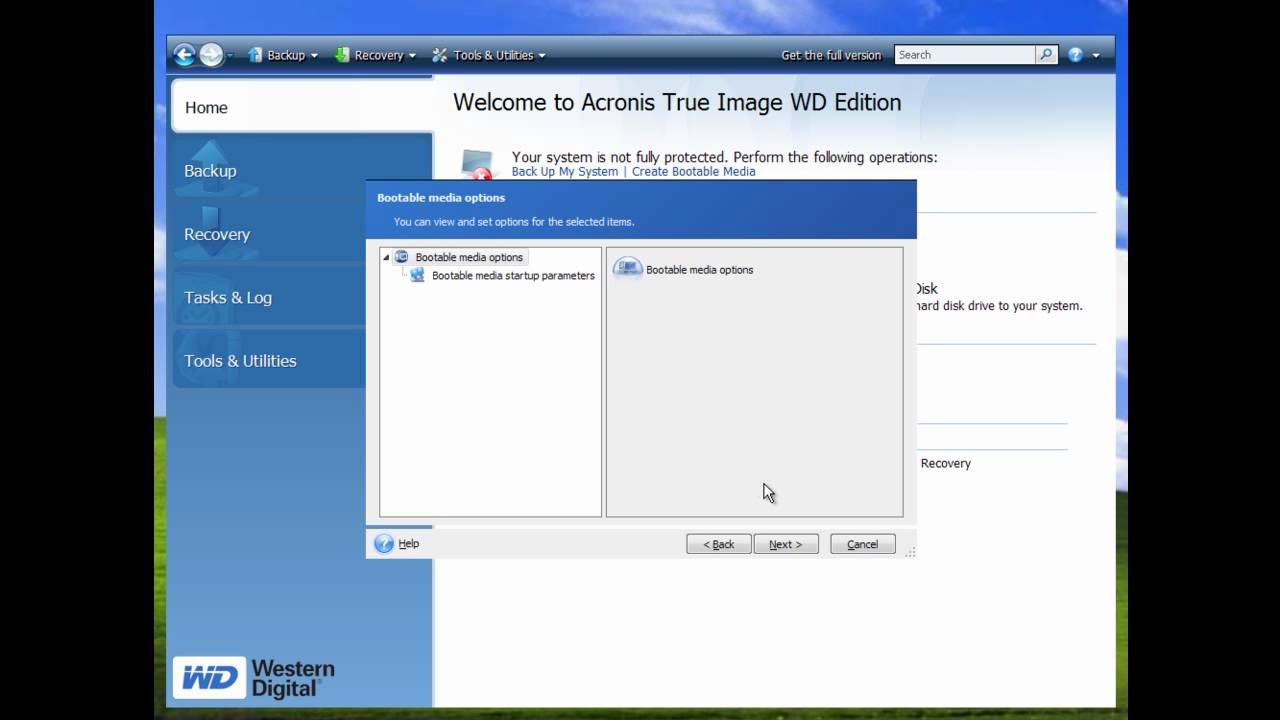1280x720 pixels.
Task: Open the navigation history dropdown arrow
Action: (230, 56)
